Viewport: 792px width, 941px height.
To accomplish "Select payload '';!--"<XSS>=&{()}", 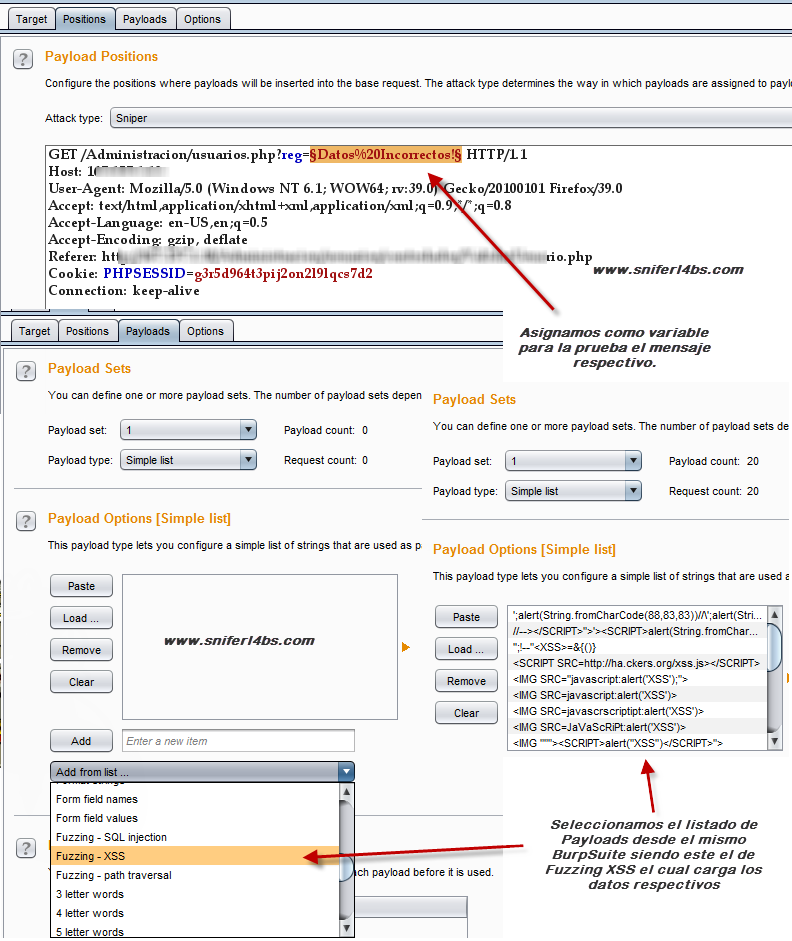I will [637, 647].
